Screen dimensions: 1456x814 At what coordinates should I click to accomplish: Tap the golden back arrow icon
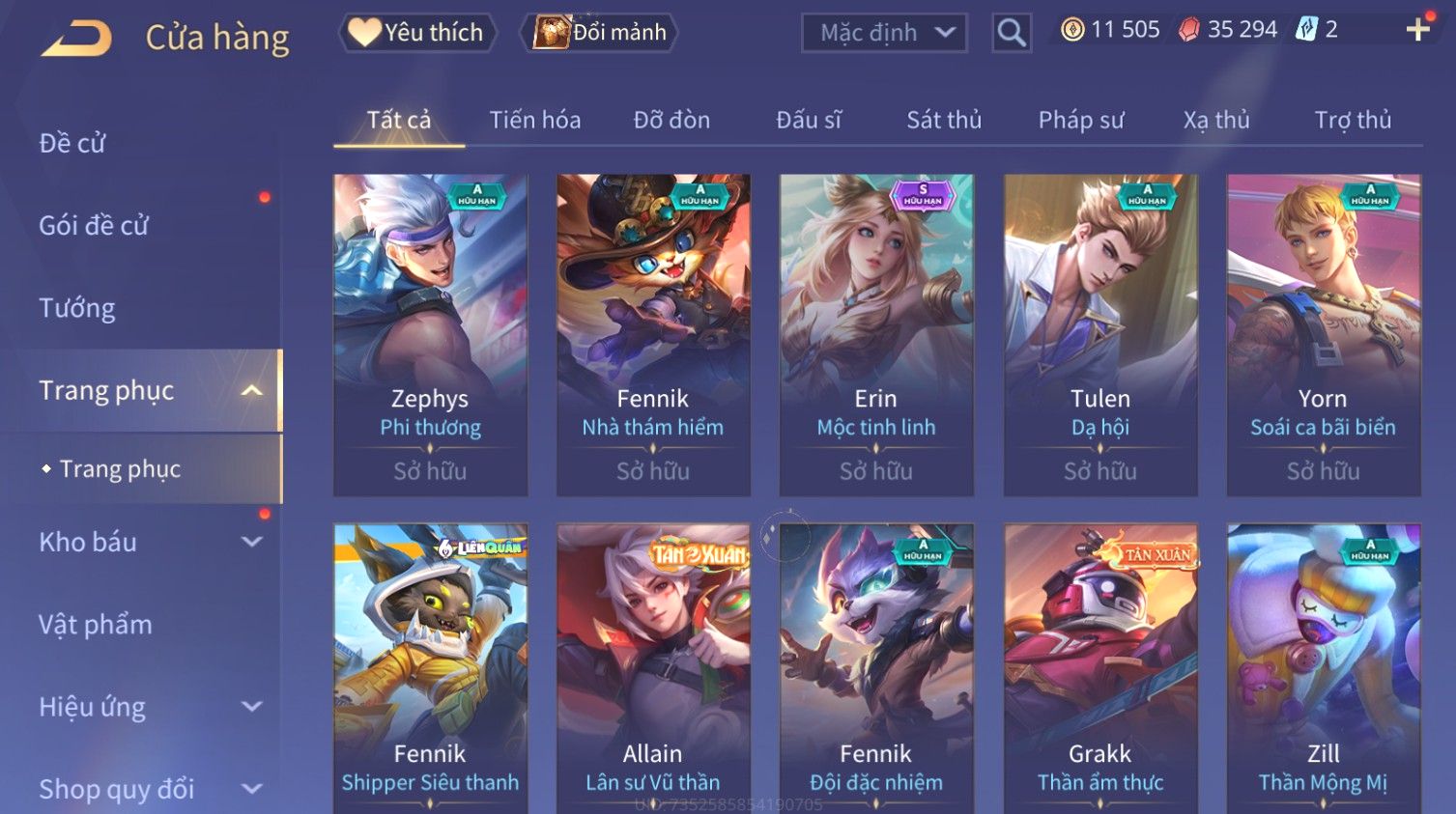(77, 39)
